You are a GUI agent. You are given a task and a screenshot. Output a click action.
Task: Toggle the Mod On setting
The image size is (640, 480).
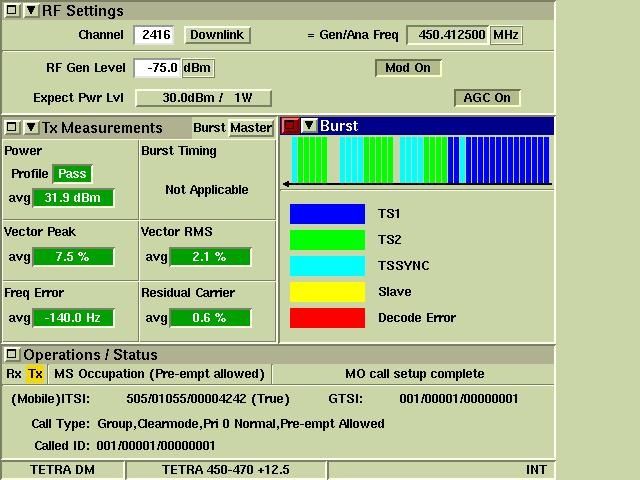[408, 68]
